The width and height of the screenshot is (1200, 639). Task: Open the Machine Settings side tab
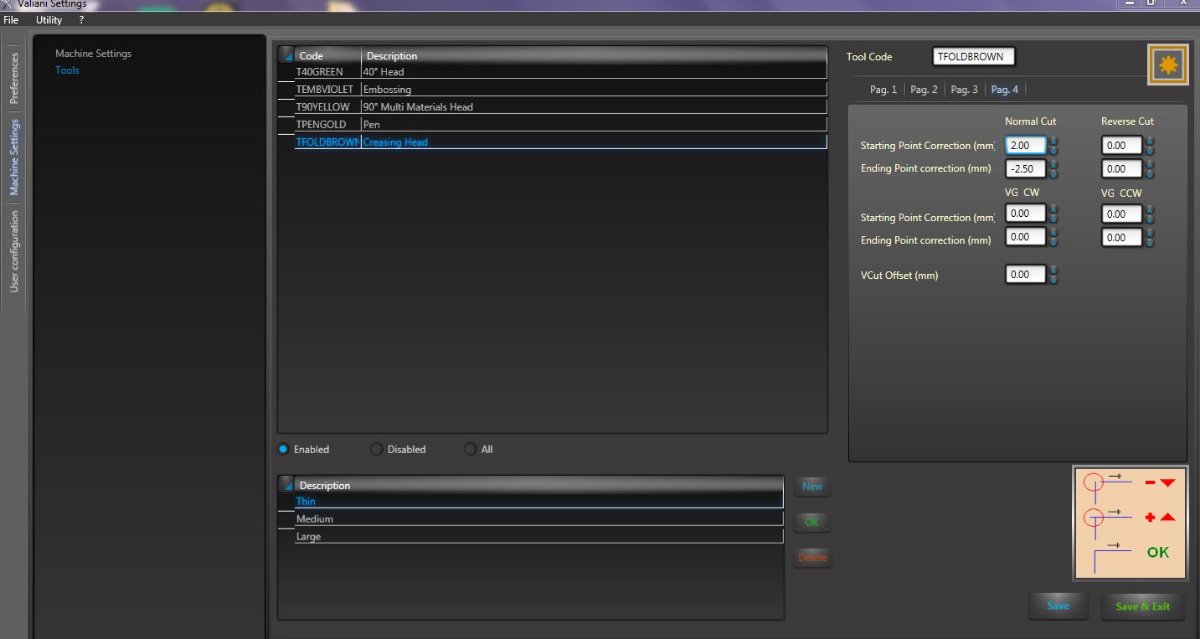point(14,156)
